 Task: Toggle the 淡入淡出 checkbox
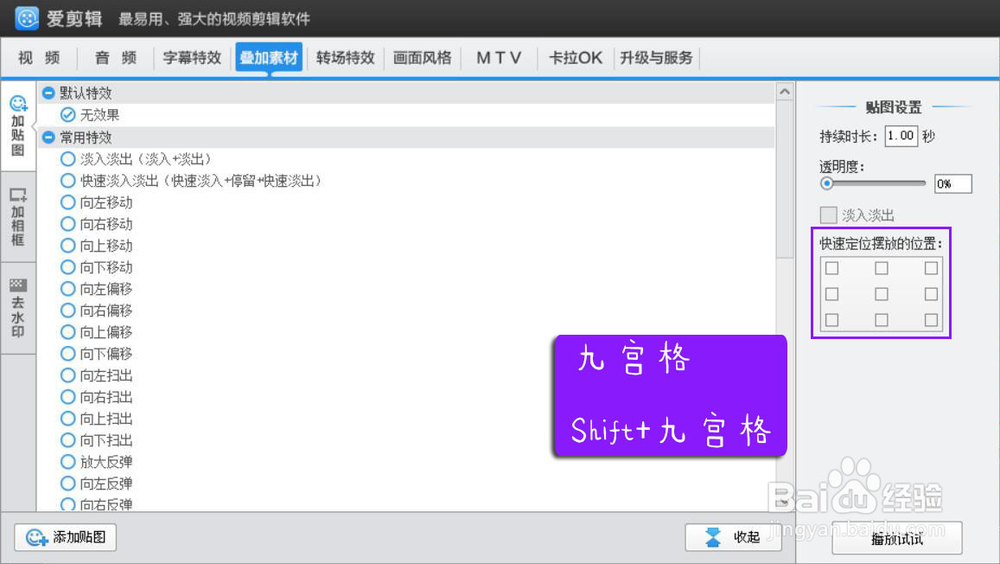pos(828,215)
